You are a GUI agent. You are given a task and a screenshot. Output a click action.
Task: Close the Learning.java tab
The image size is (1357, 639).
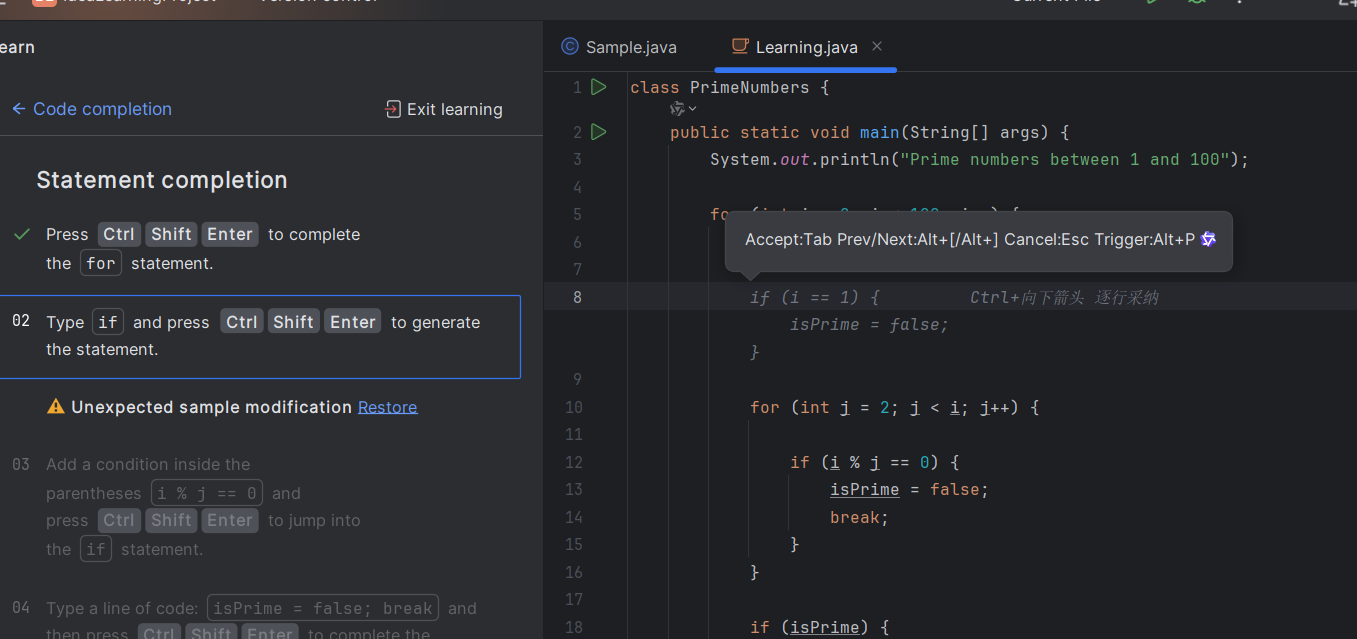[877, 46]
